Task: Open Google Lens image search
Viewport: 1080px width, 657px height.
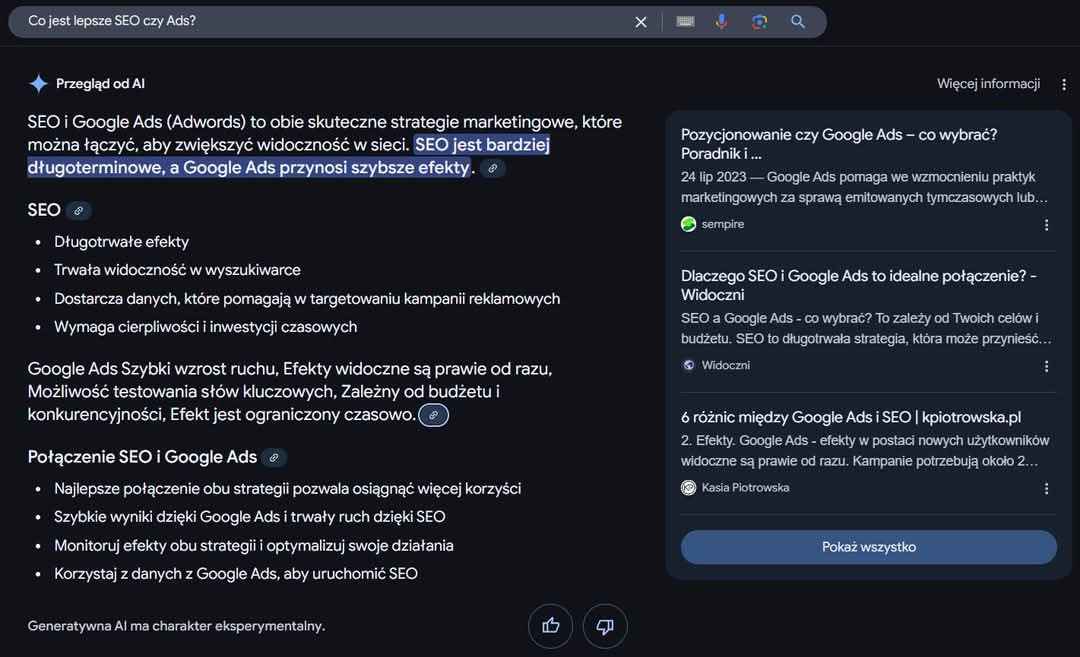Action: pyautogui.click(x=759, y=22)
